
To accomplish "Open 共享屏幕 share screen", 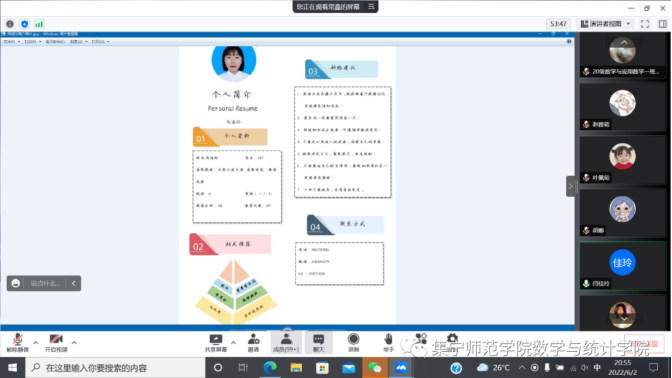I will coord(216,343).
